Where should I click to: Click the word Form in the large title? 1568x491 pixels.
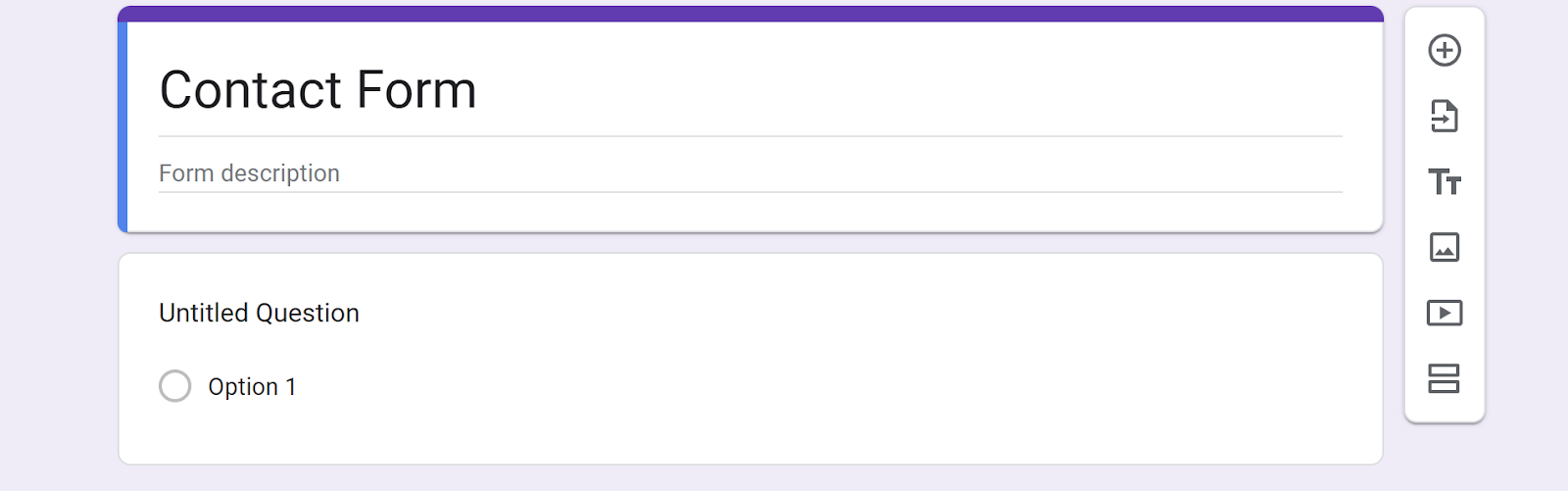coord(416,90)
